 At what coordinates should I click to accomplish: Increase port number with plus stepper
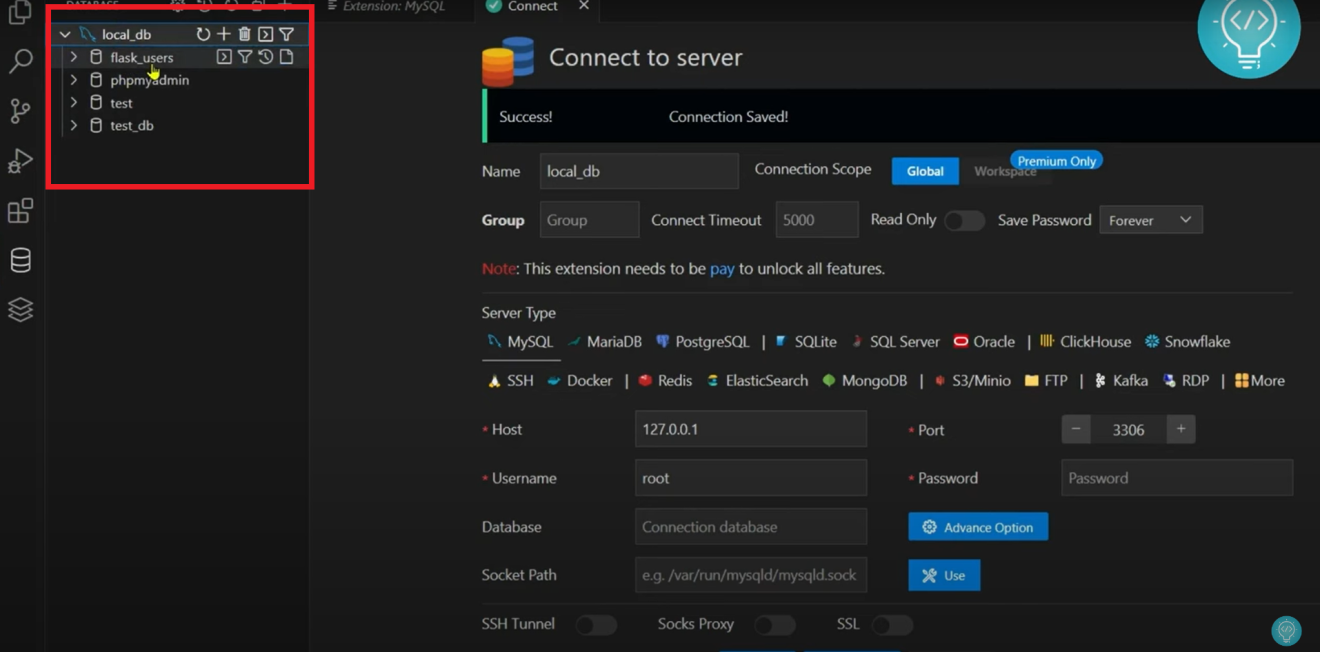(1180, 430)
